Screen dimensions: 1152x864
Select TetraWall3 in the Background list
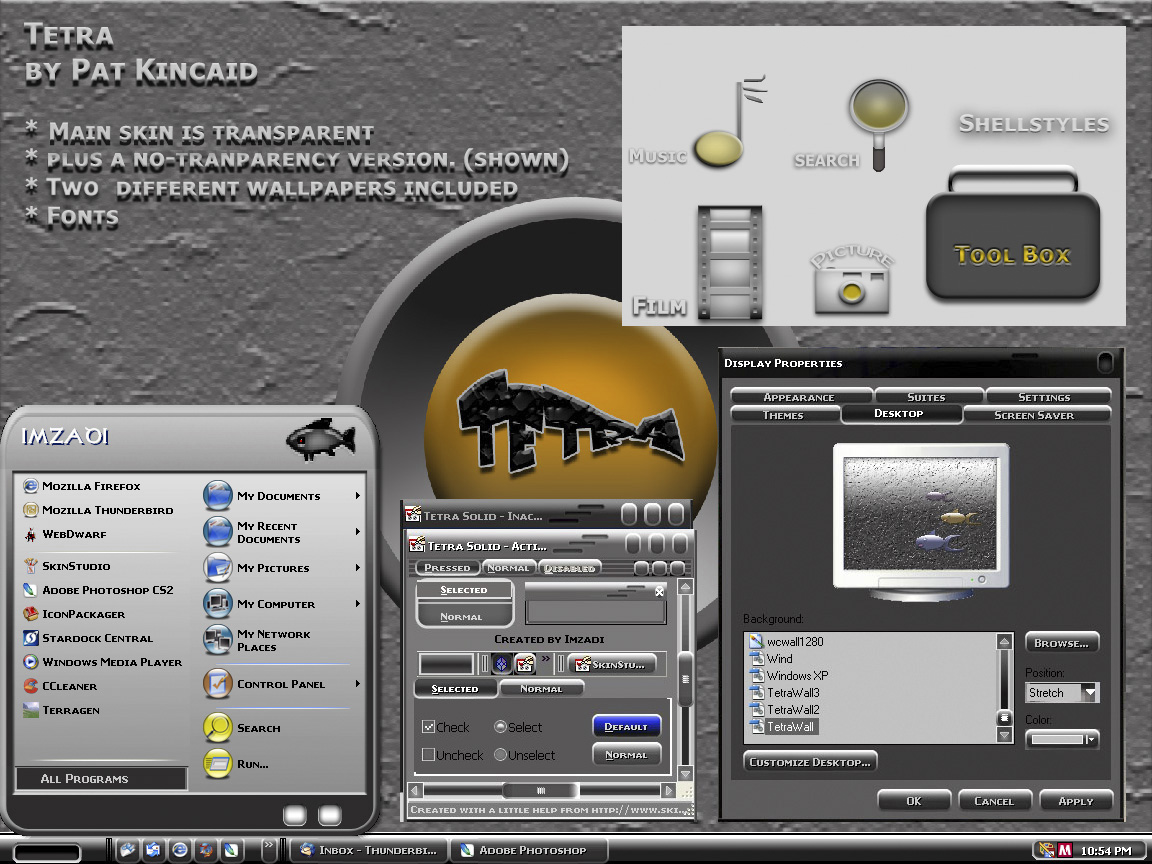(x=785, y=693)
